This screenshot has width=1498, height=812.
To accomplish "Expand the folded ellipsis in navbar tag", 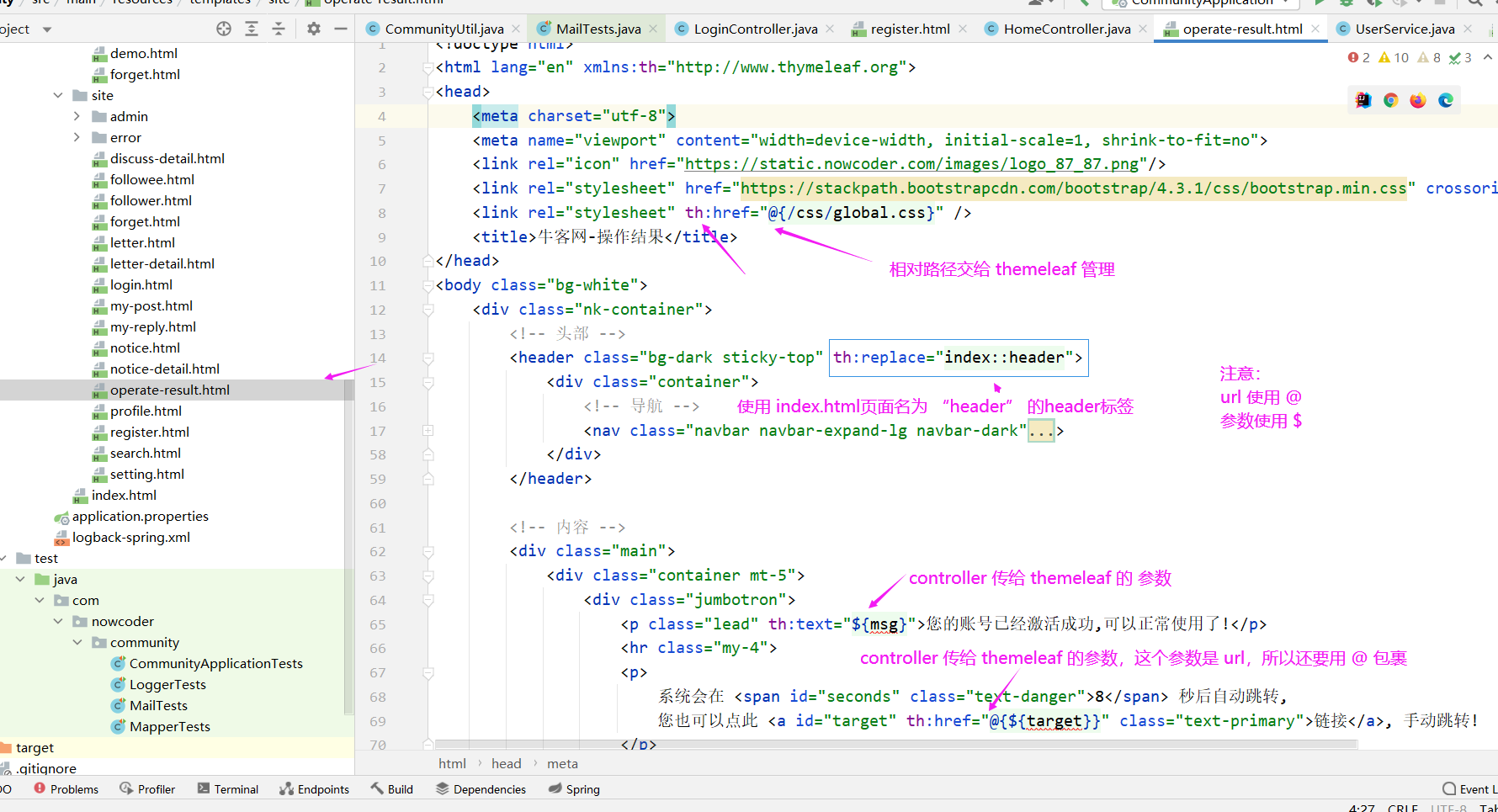I will (x=1041, y=431).
